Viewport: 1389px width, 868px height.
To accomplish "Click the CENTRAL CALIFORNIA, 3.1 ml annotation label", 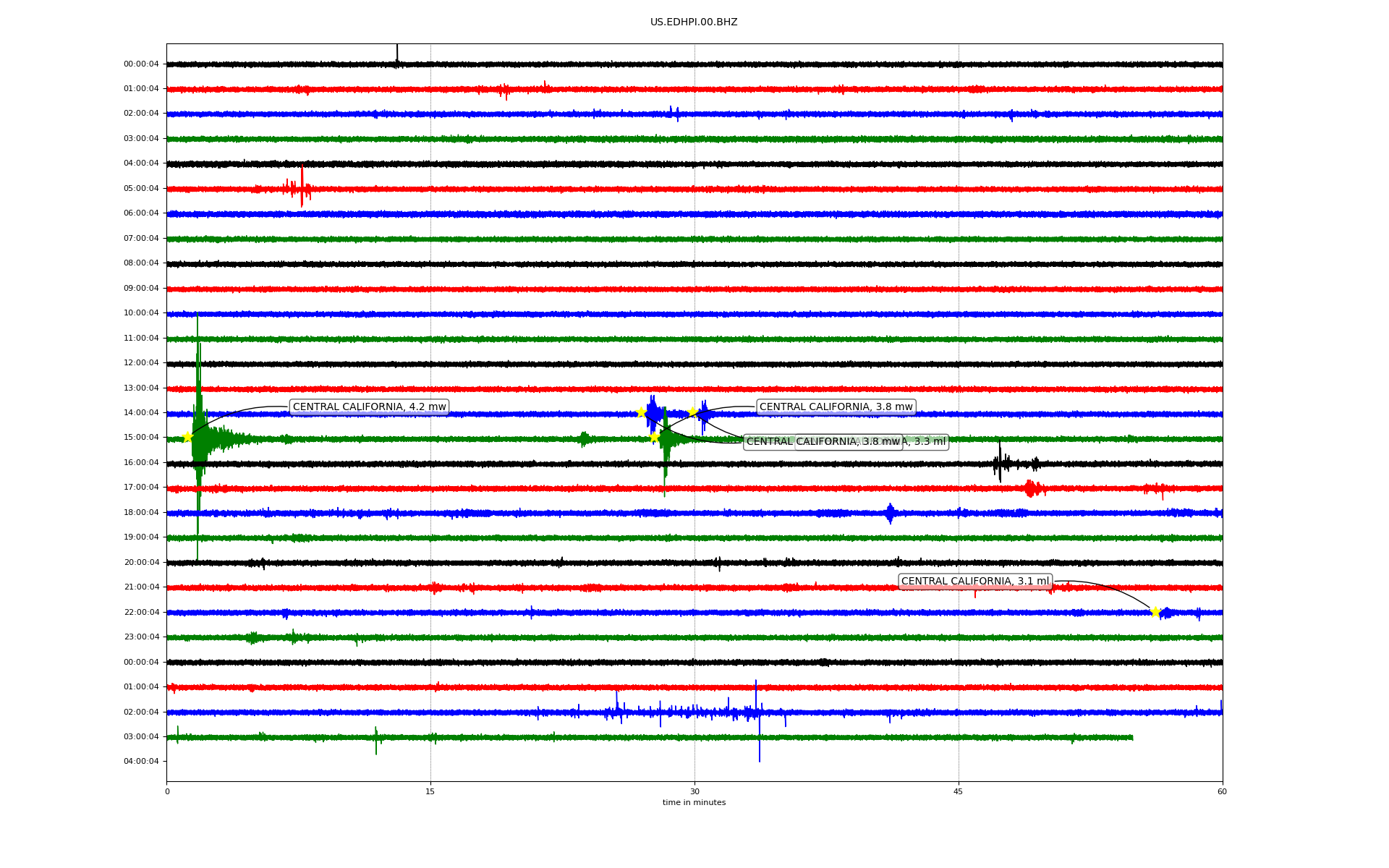I will (x=974, y=582).
